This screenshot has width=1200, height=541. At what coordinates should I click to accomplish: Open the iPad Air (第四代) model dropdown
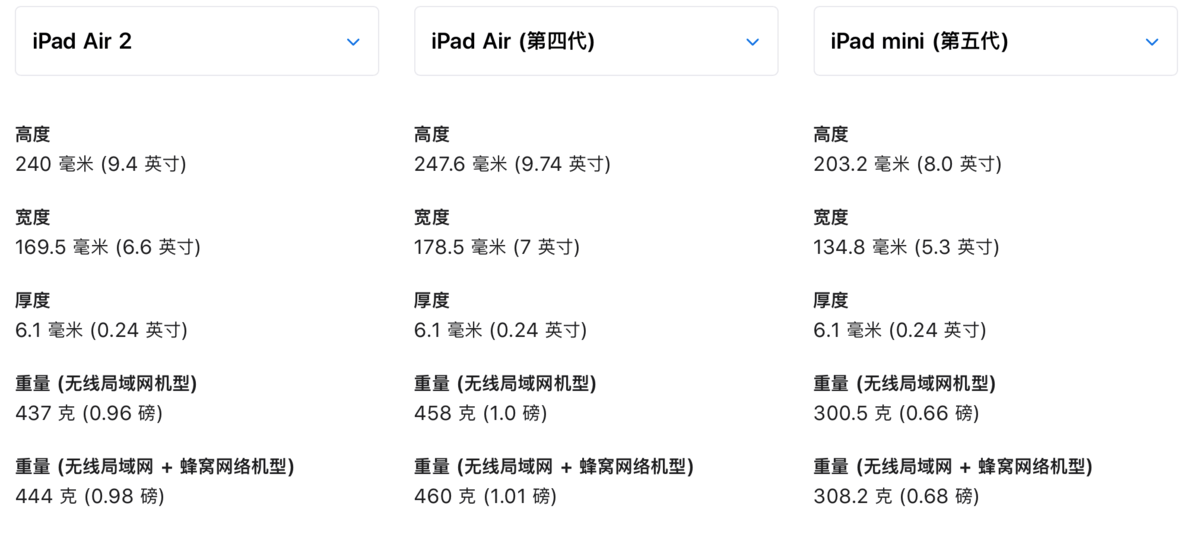click(x=596, y=41)
